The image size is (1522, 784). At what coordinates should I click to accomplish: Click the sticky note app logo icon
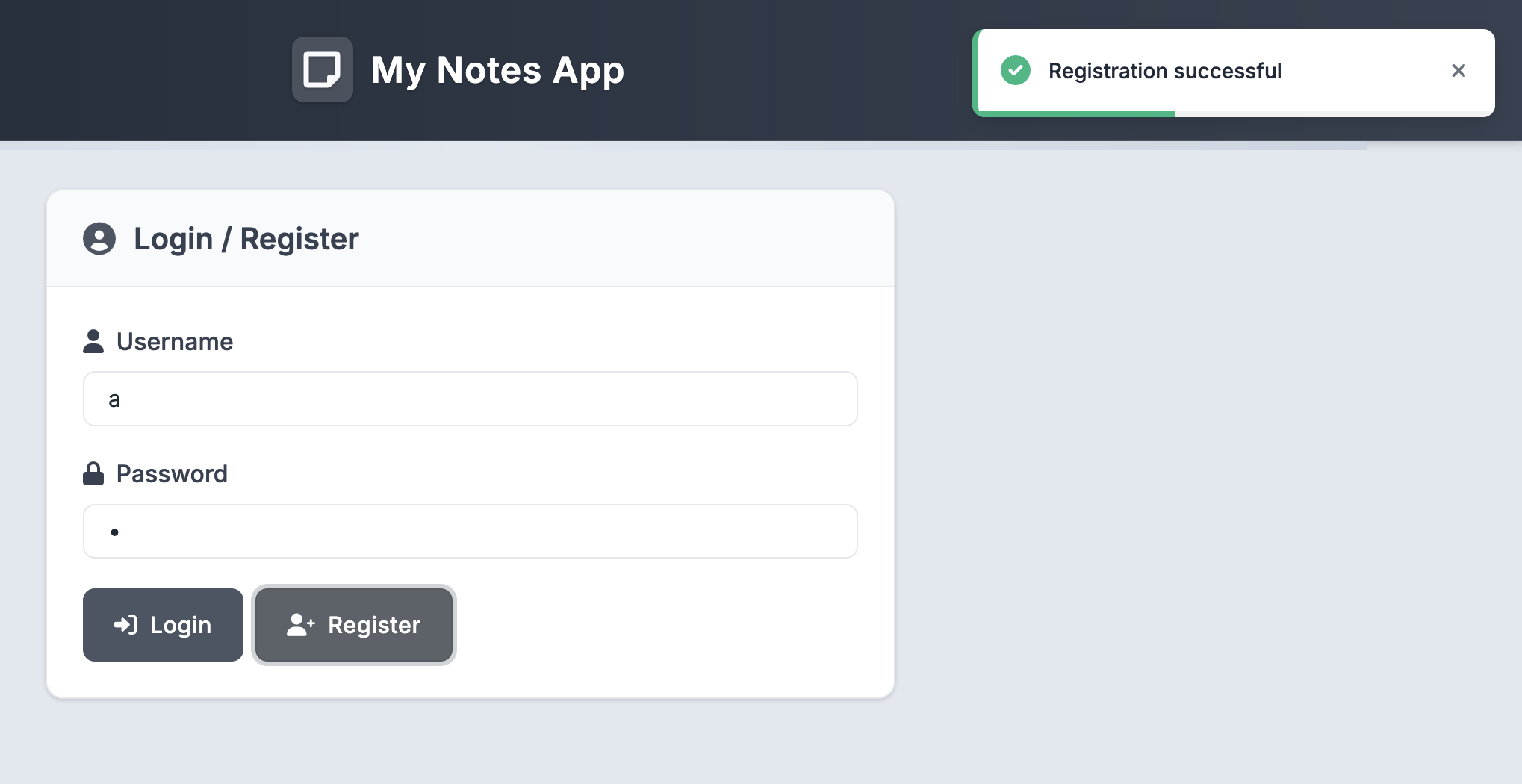[323, 69]
